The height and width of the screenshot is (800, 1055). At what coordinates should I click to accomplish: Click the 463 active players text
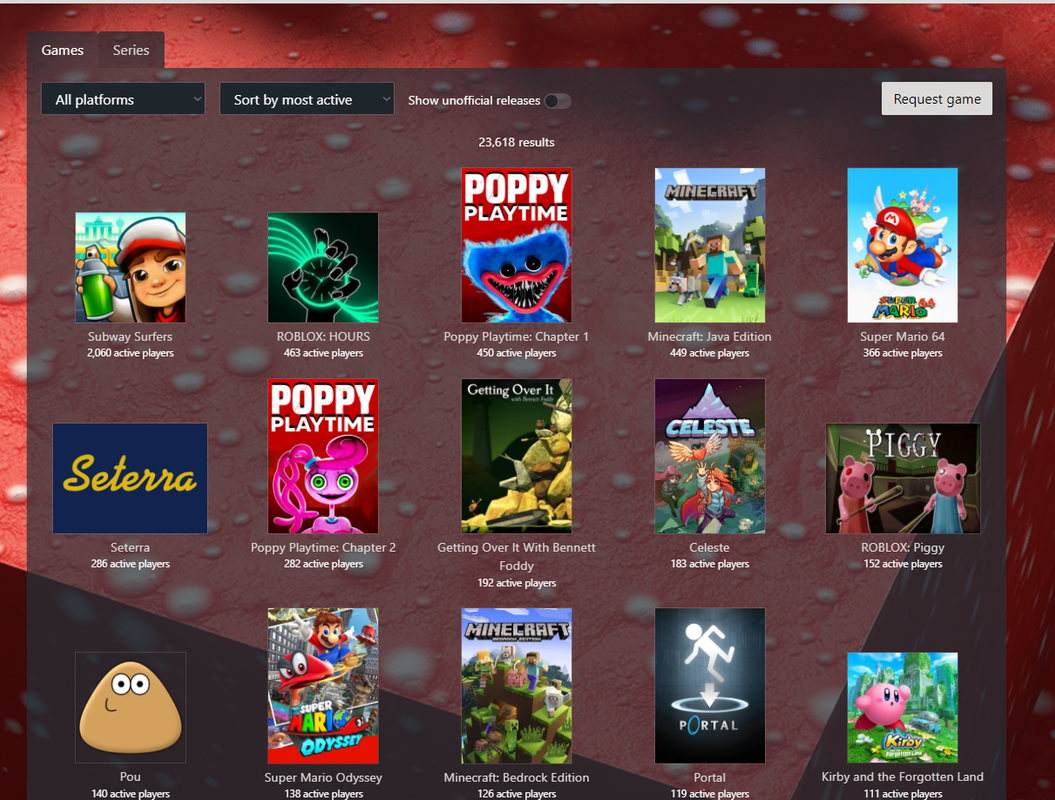click(323, 353)
